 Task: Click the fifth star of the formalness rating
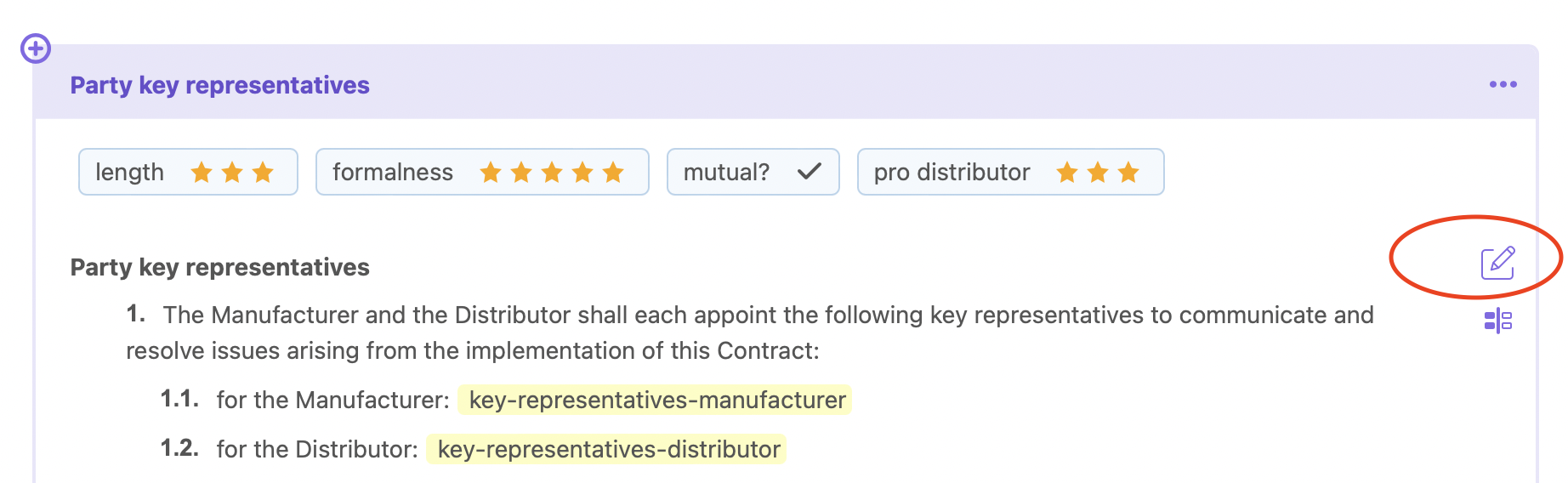[x=613, y=173]
